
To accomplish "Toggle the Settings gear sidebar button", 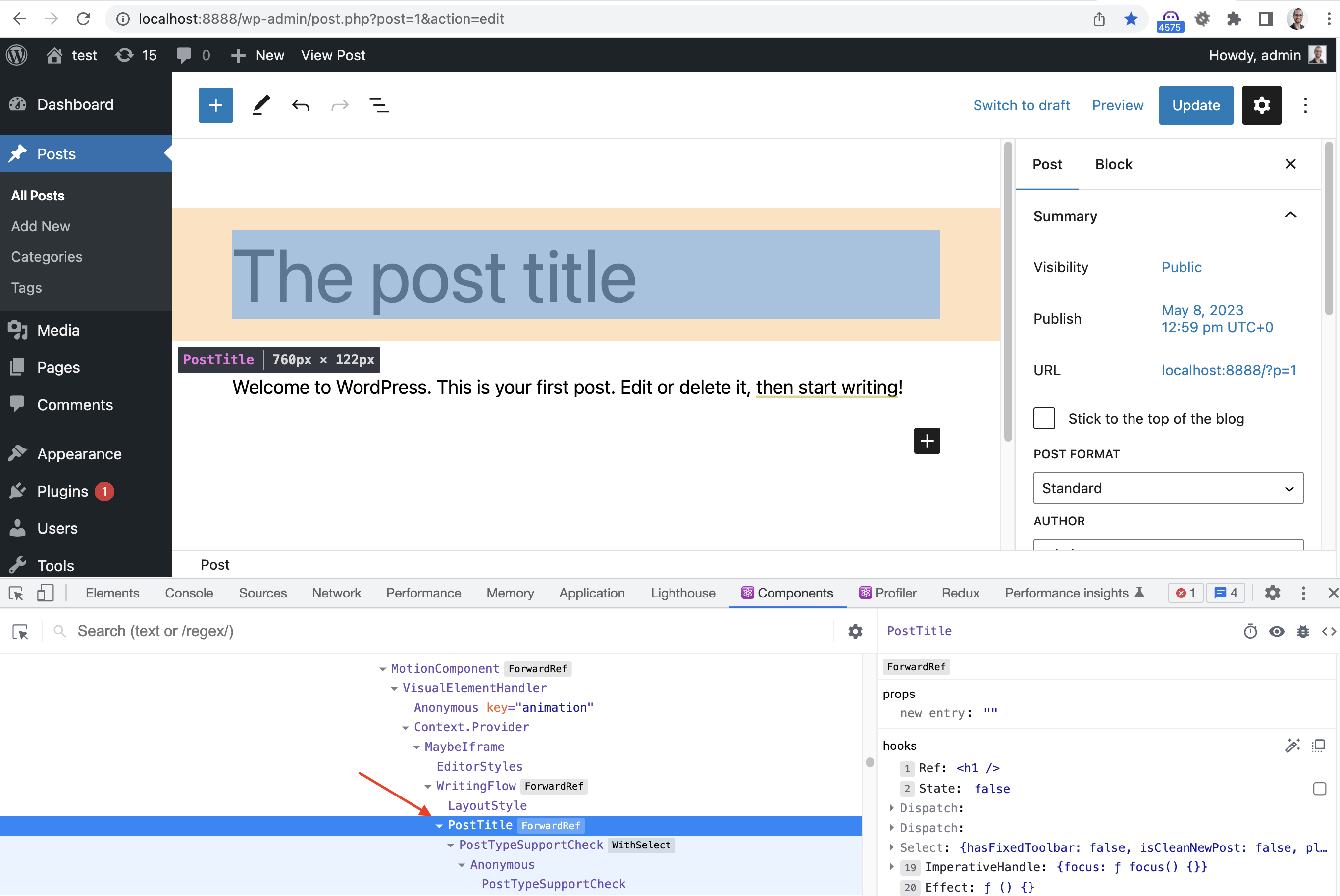I will (x=1262, y=105).
